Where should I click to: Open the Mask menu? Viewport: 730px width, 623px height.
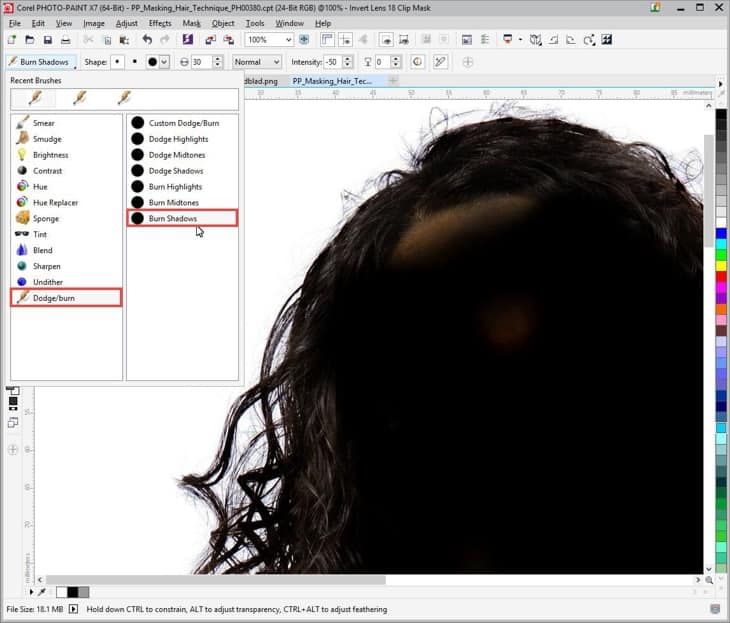point(191,23)
